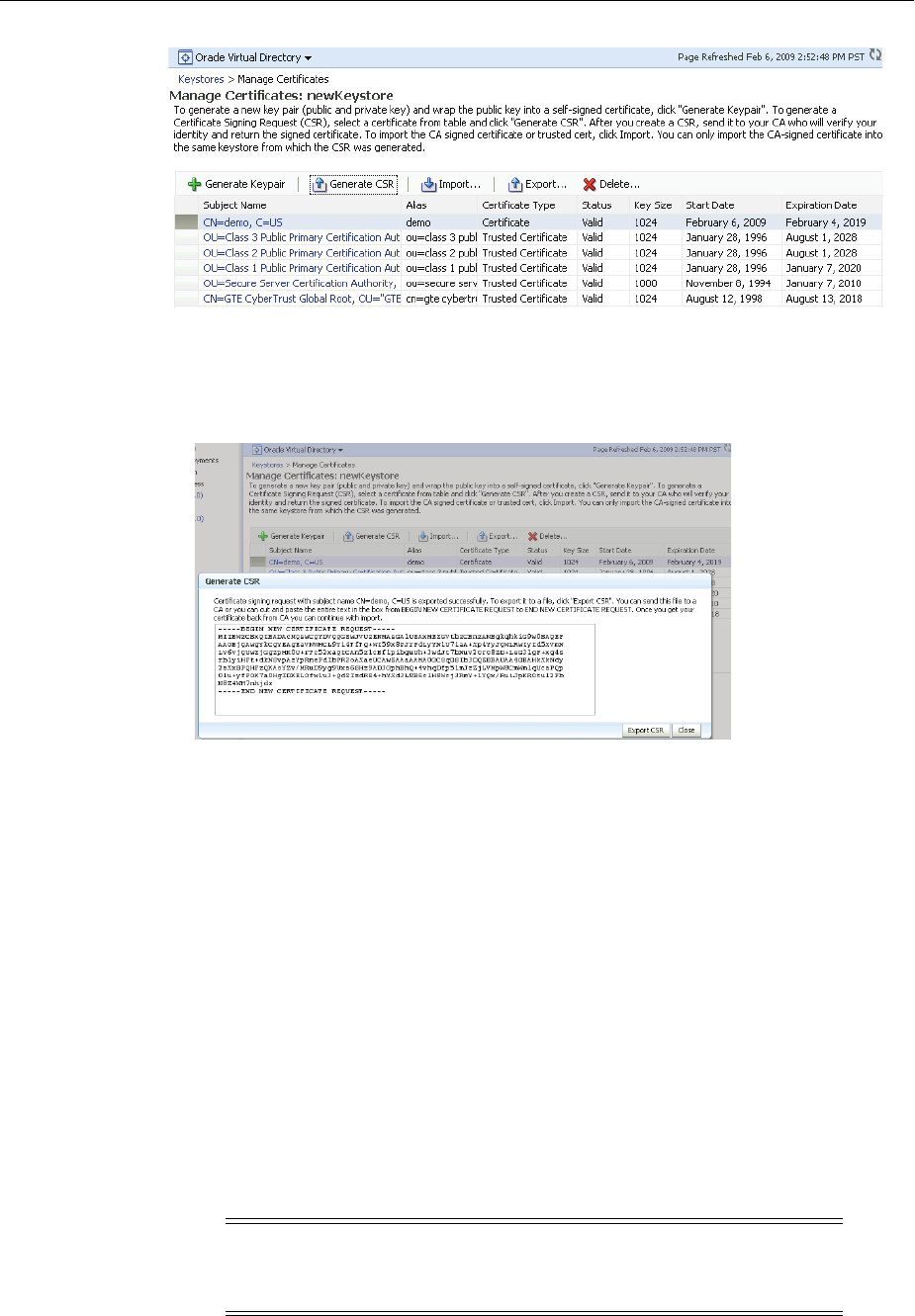Click the refresh icon in the upper Manage Certificates screenshot
Viewport: 915px width, 1316px height.
click(875, 56)
